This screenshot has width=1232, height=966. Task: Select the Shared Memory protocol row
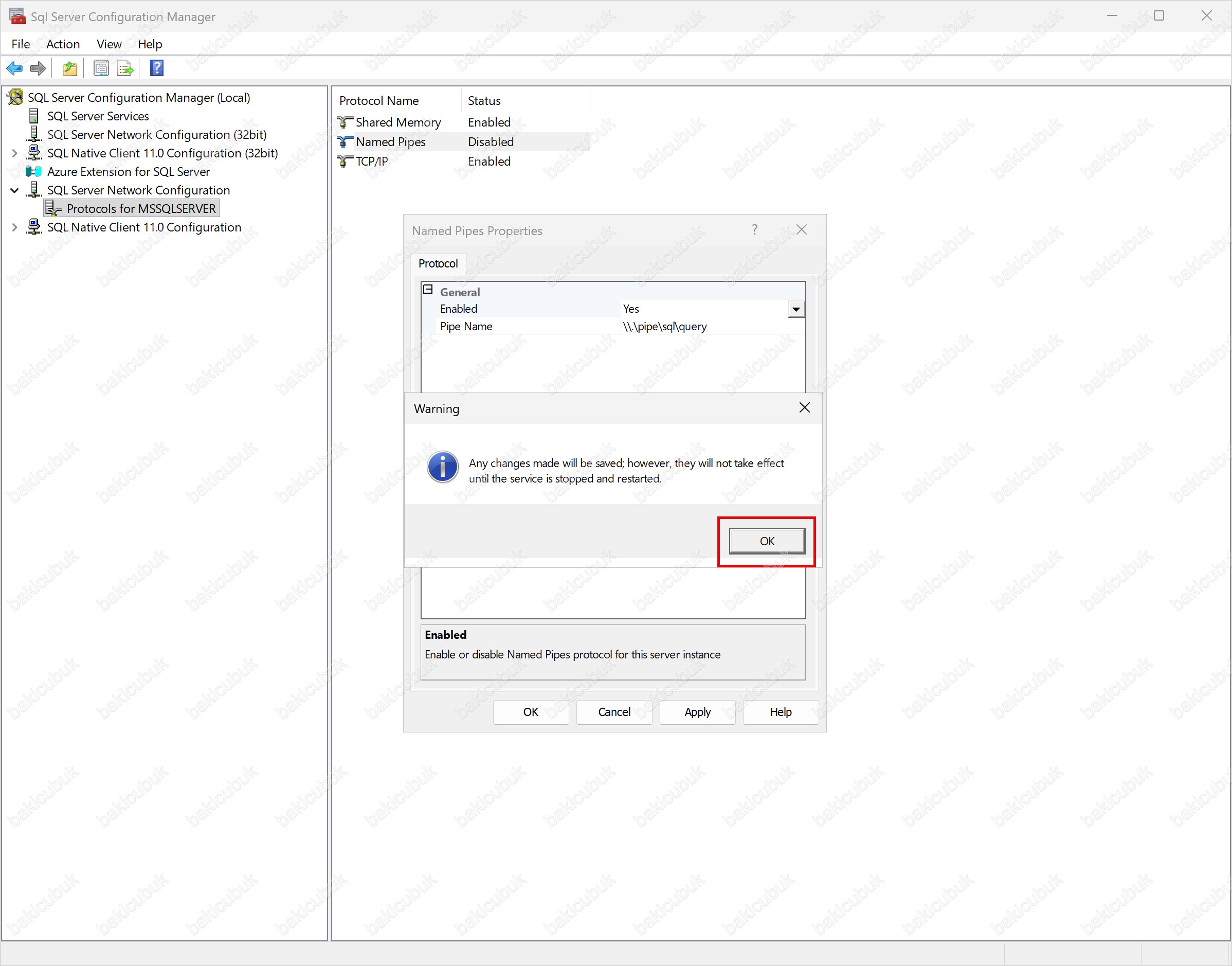(397, 122)
